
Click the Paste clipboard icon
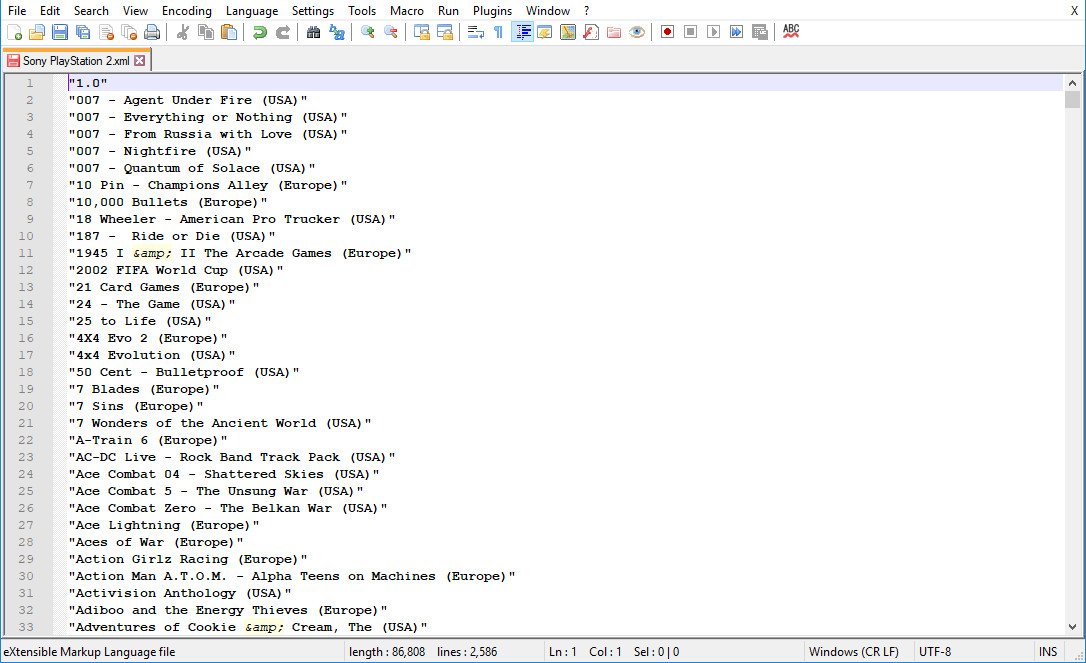coord(229,32)
